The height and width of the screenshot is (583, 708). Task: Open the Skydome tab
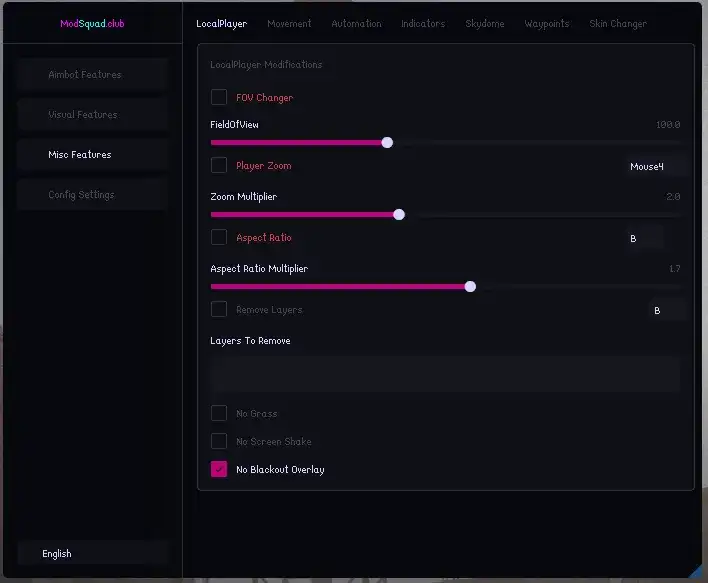pyautogui.click(x=485, y=23)
